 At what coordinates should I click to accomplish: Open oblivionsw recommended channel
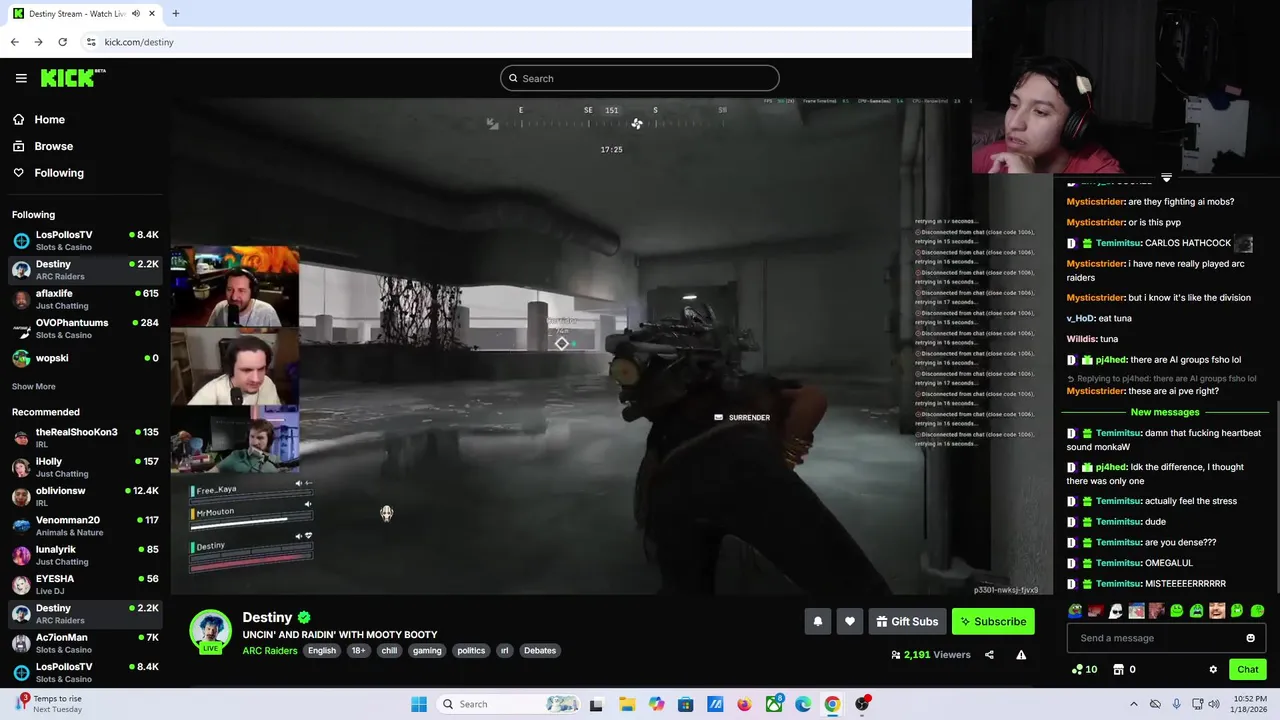click(x=85, y=496)
